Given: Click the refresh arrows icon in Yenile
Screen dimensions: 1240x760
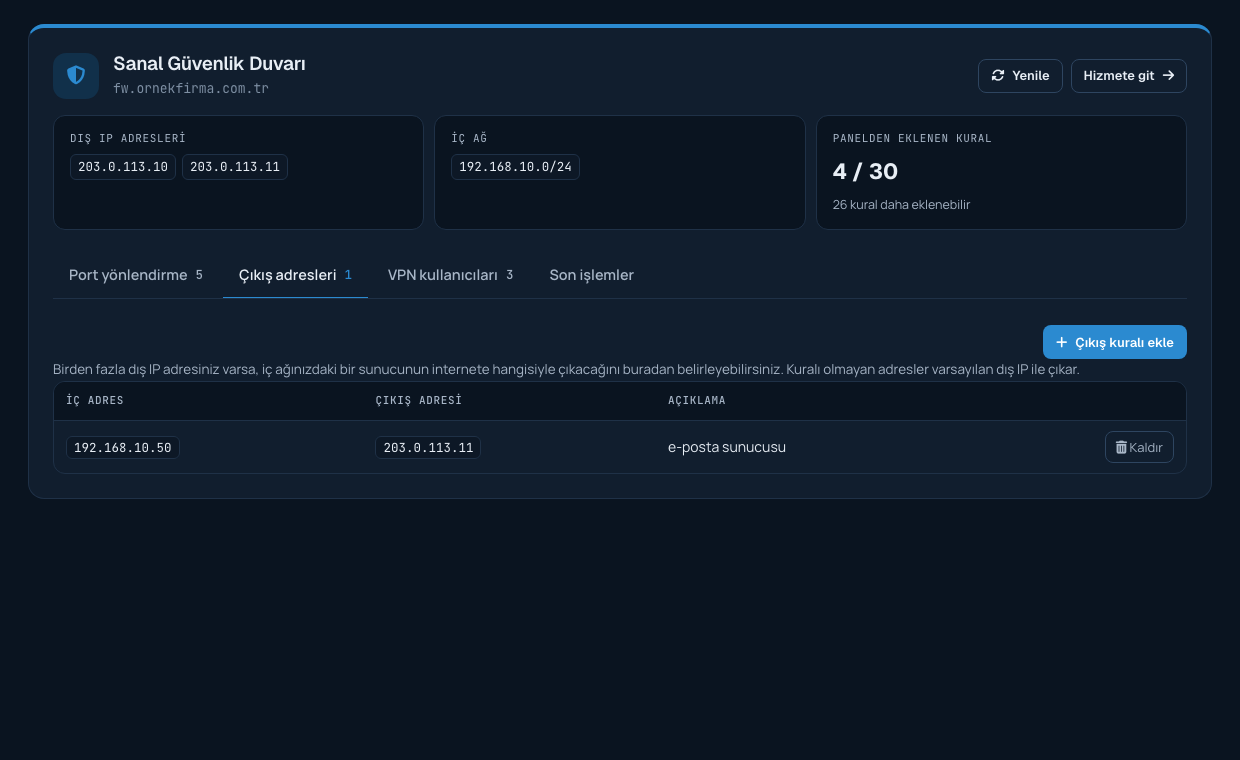Looking at the screenshot, I should [998, 76].
